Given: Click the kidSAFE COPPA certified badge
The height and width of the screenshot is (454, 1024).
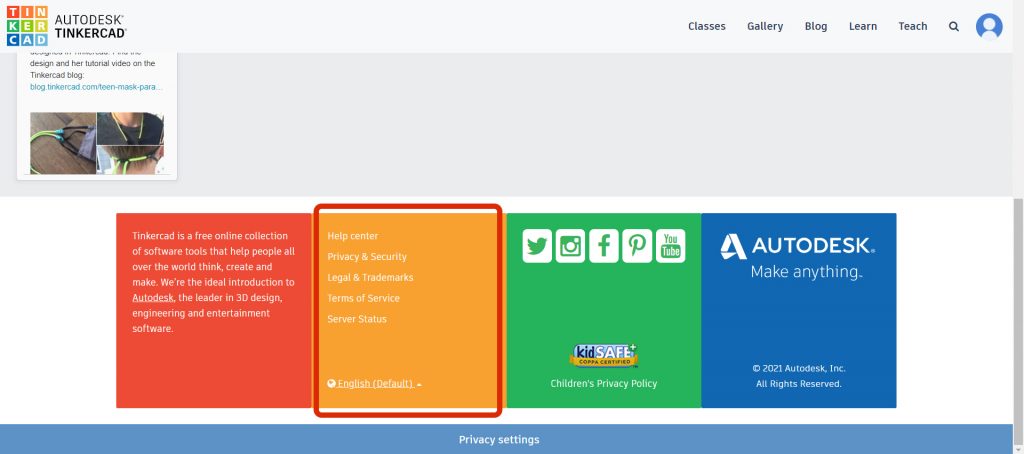Looking at the screenshot, I should click(x=603, y=355).
